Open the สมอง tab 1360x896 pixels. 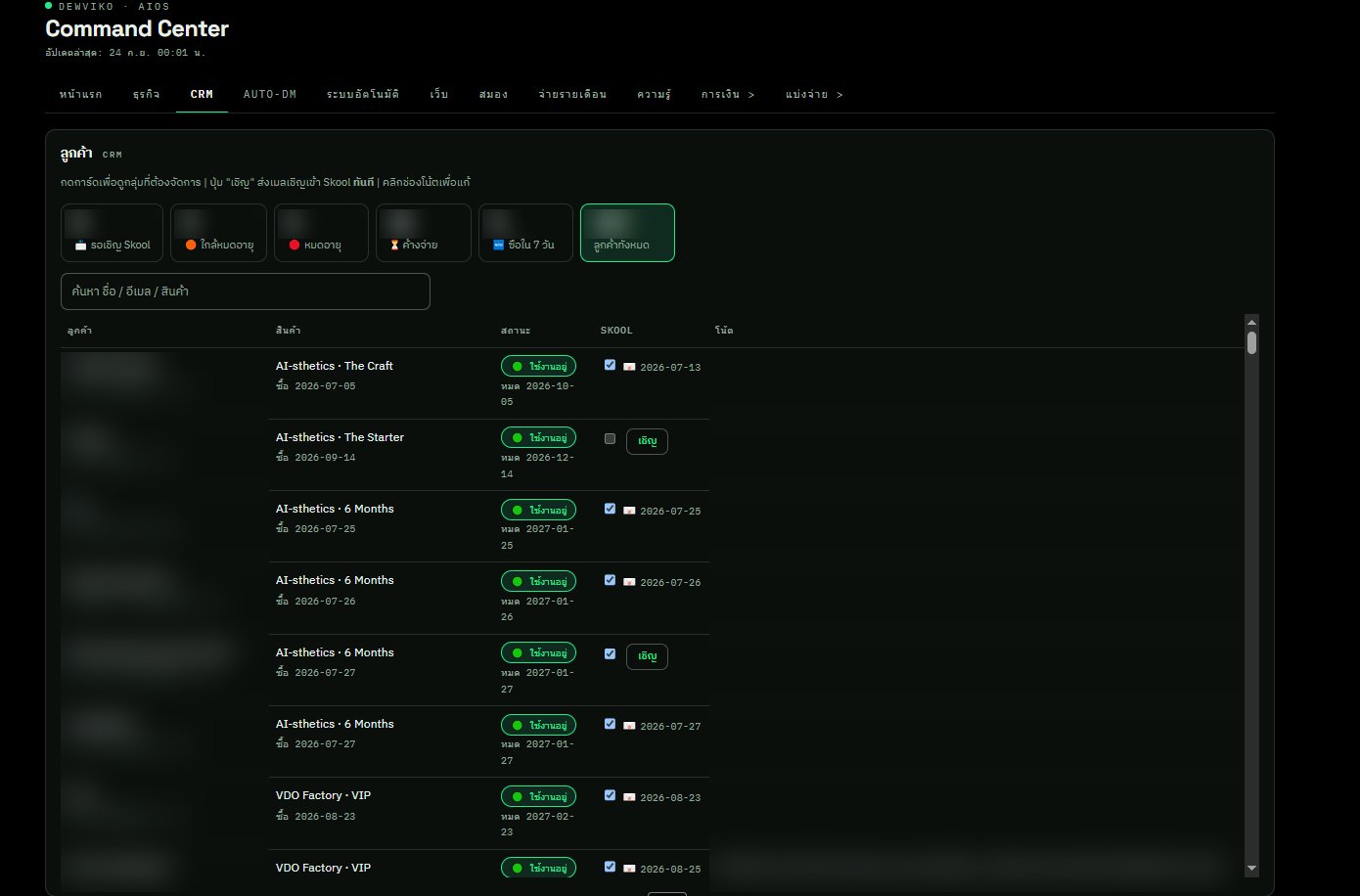point(494,95)
